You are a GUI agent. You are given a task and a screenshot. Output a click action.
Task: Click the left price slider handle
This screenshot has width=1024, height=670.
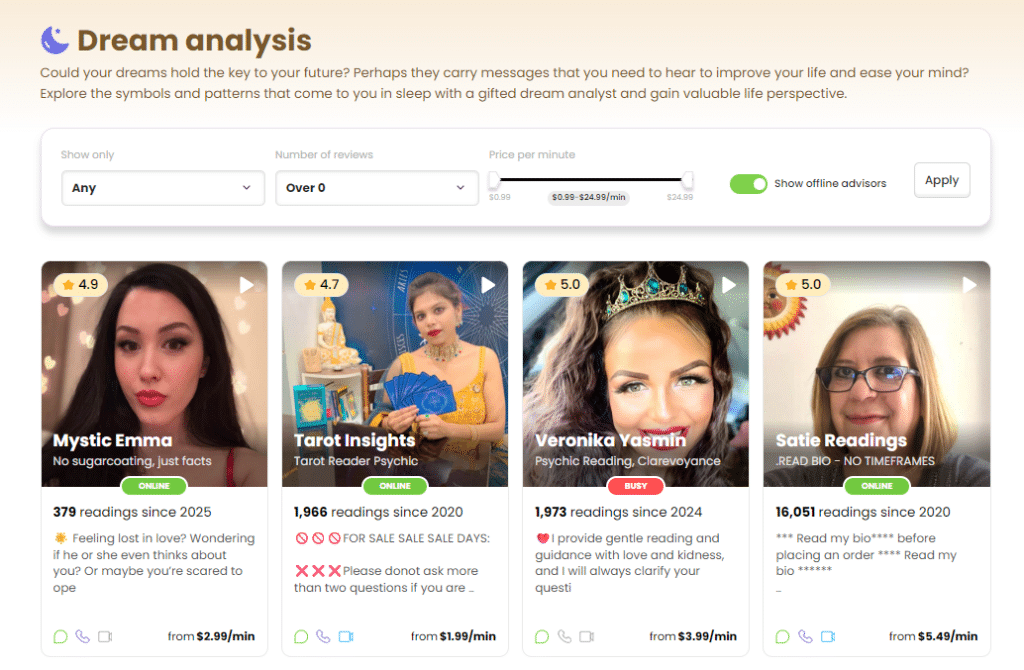[x=494, y=180]
